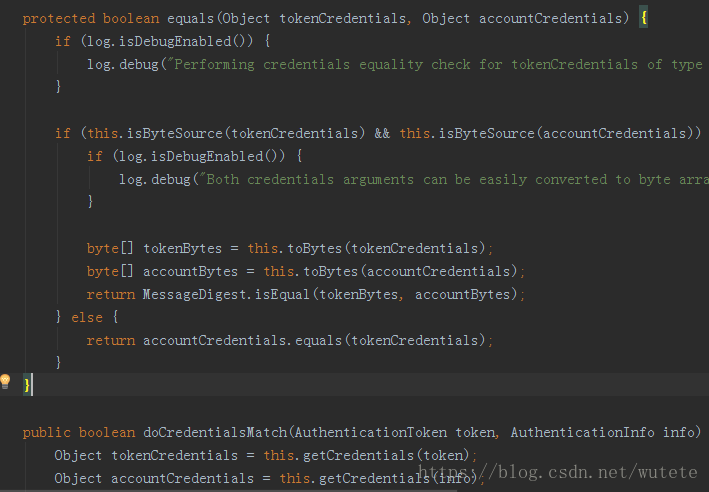Click 'isEqual' in the return statement
Image resolution: width=709 pixels, height=492 pixels.
(x=282, y=295)
